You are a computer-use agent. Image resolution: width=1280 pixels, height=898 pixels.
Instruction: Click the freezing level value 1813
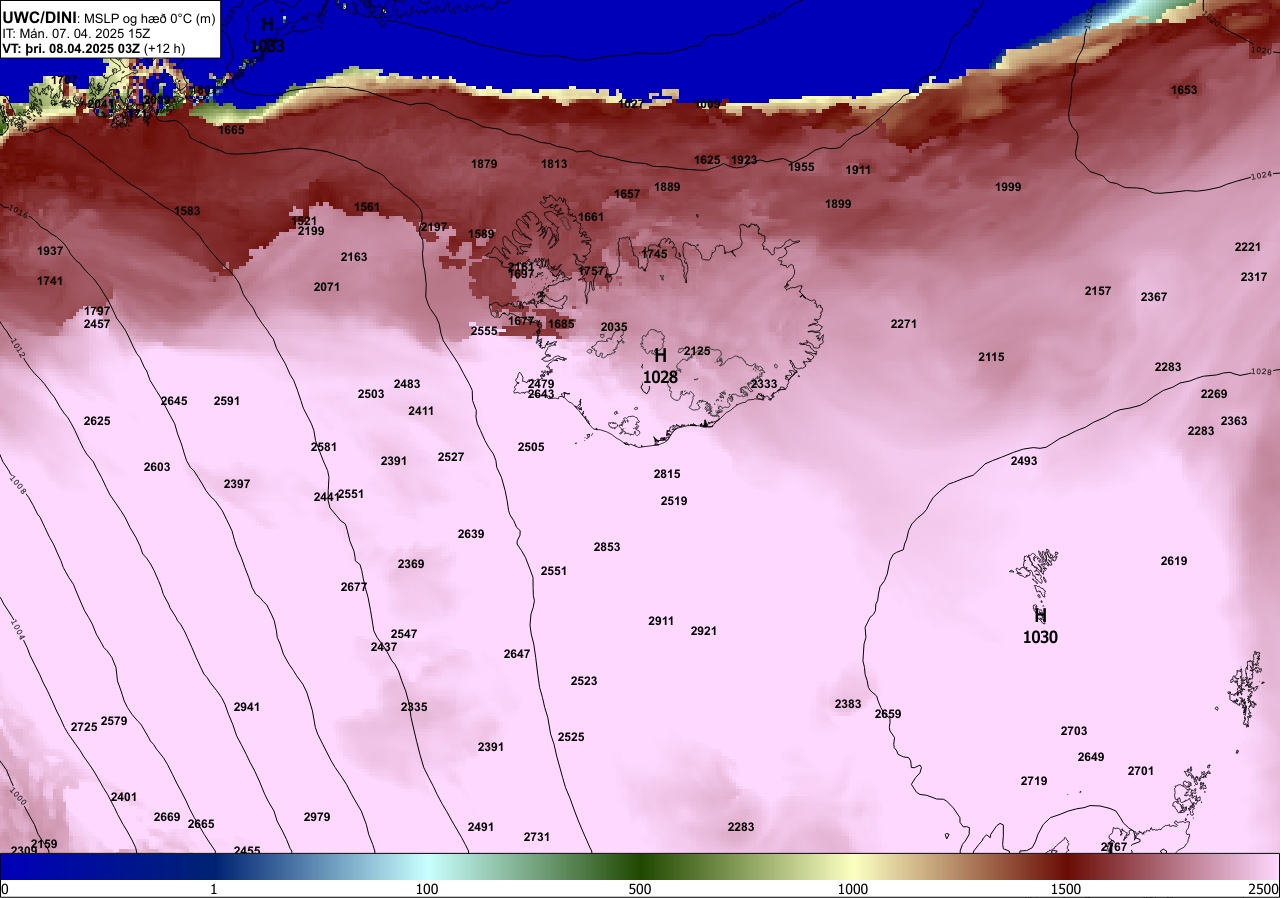[x=554, y=164]
